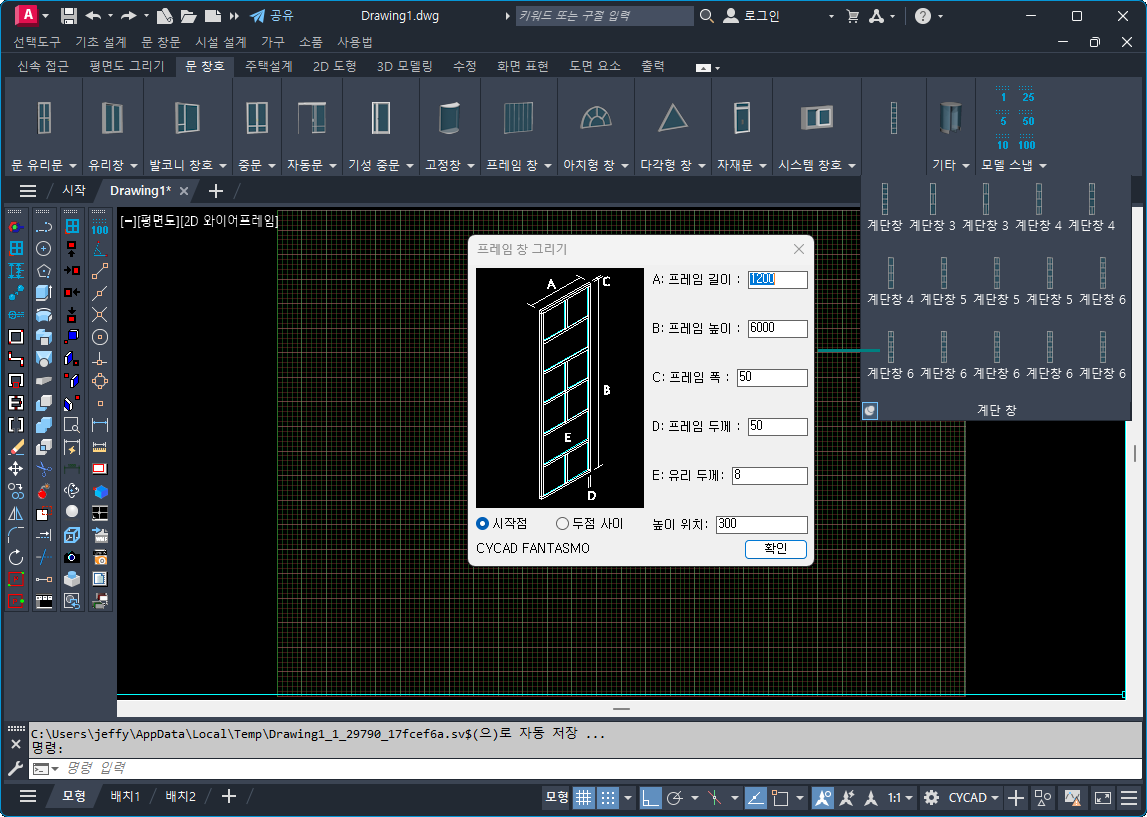Open the CYCAD workspace dropdown
Image resolution: width=1147 pixels, height=817 pixels.
974,797
